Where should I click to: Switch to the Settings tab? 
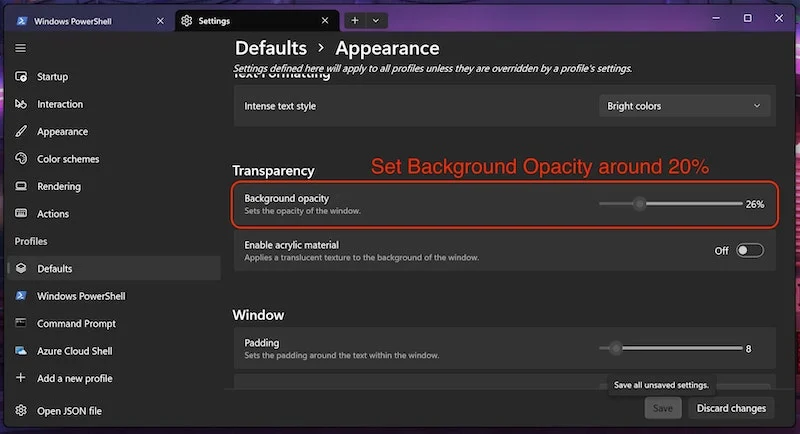point(257,20)
